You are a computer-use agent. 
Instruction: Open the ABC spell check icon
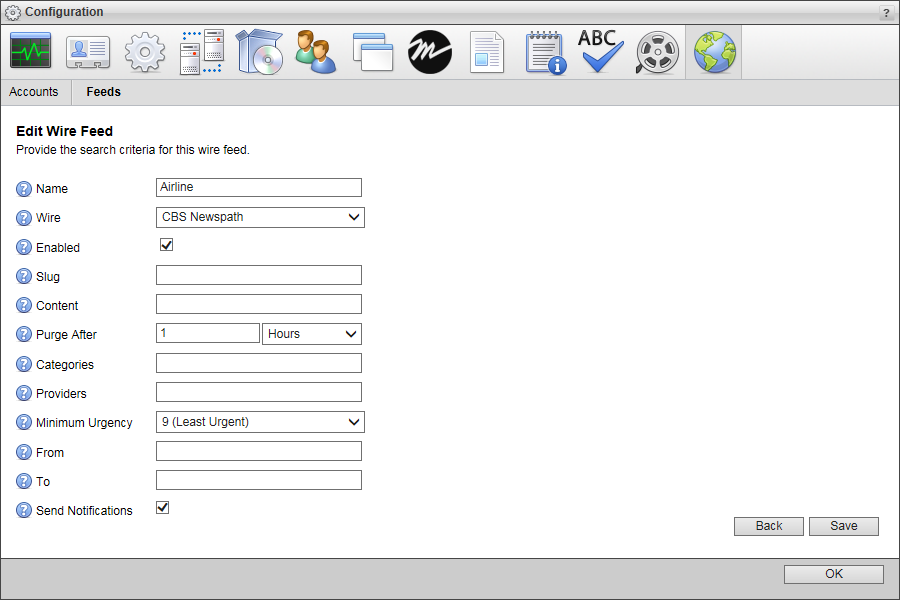coord(600,51)
